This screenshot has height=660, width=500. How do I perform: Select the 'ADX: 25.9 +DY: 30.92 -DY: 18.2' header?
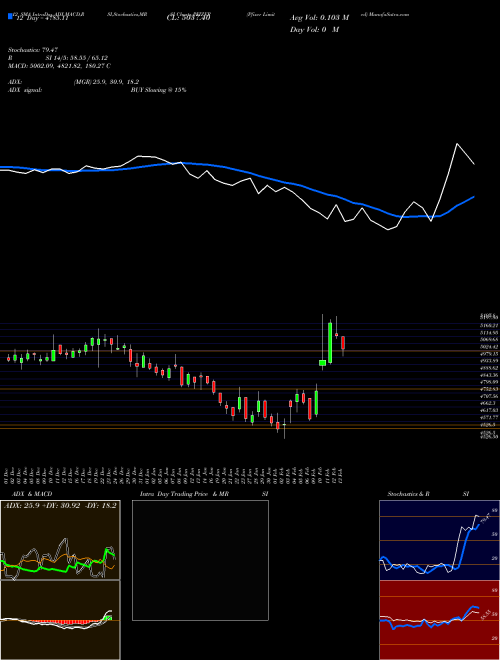(60, 506)
